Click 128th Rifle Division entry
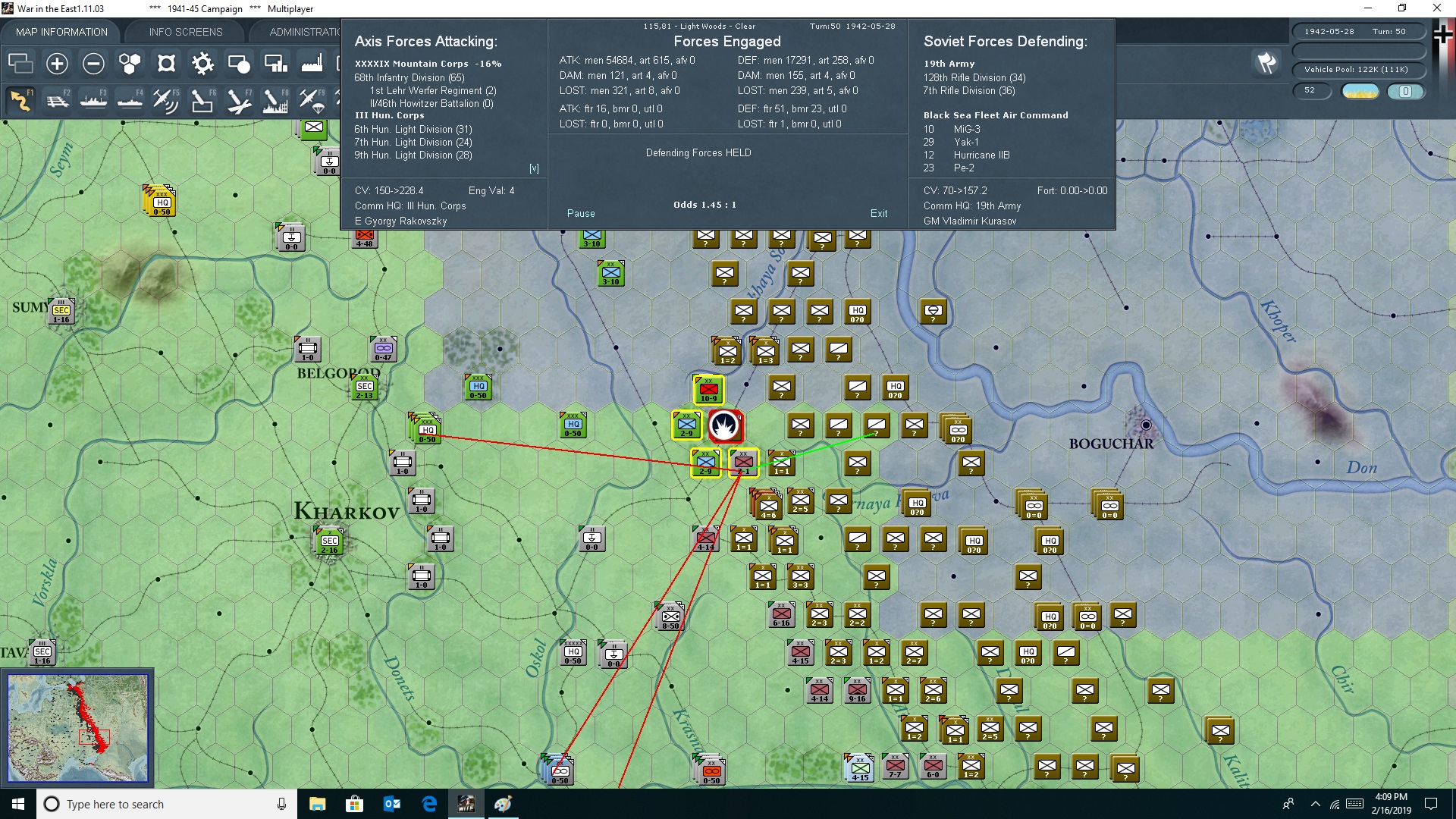Image resolution: width=1456 pixels, height=819 pixels. pyautogui.click(x=974, y=78)
